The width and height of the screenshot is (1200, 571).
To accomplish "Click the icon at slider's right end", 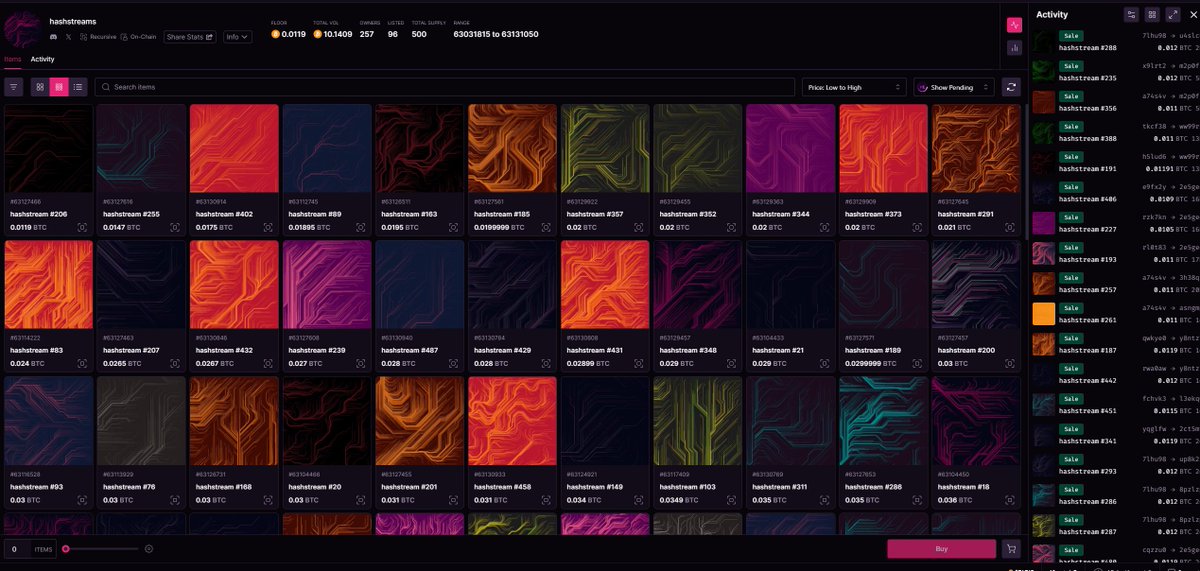I will pyautogui.click(x=149, y=548).
